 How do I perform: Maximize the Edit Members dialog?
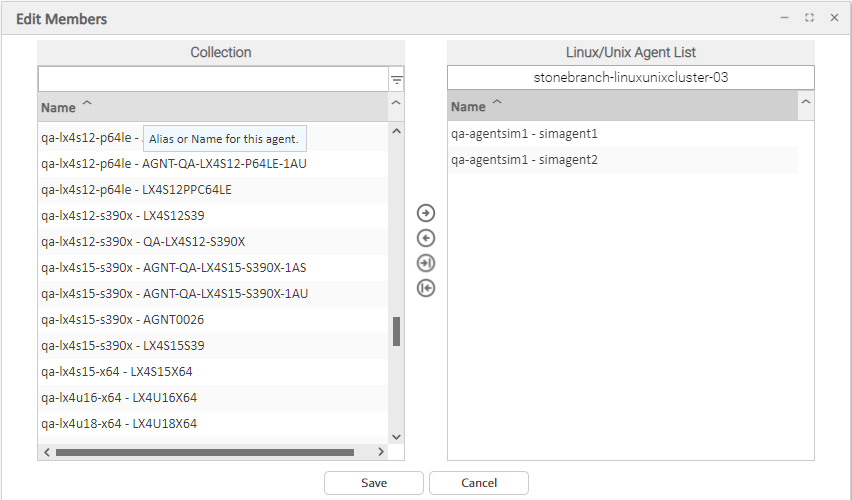(809, 18)
